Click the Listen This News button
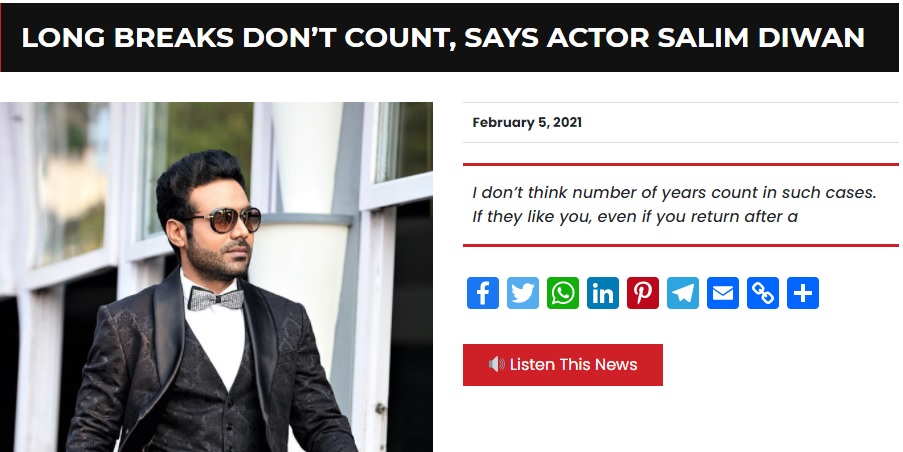The width and height of the screenshot is (903, 452). click(x=563, y=364)
